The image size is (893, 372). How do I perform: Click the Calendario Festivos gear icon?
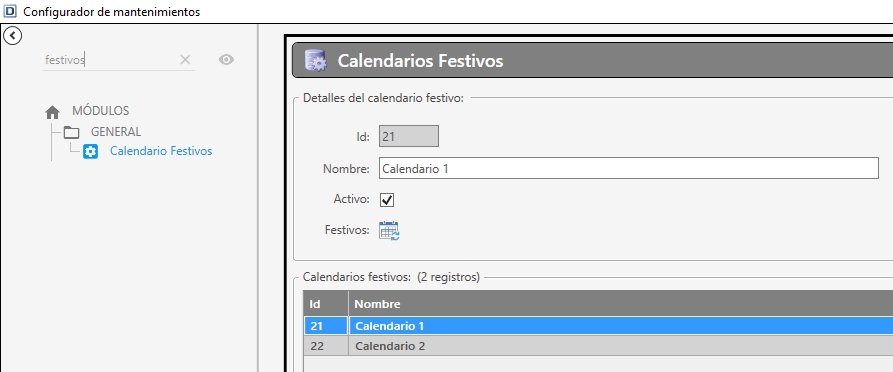click(91, 152)
